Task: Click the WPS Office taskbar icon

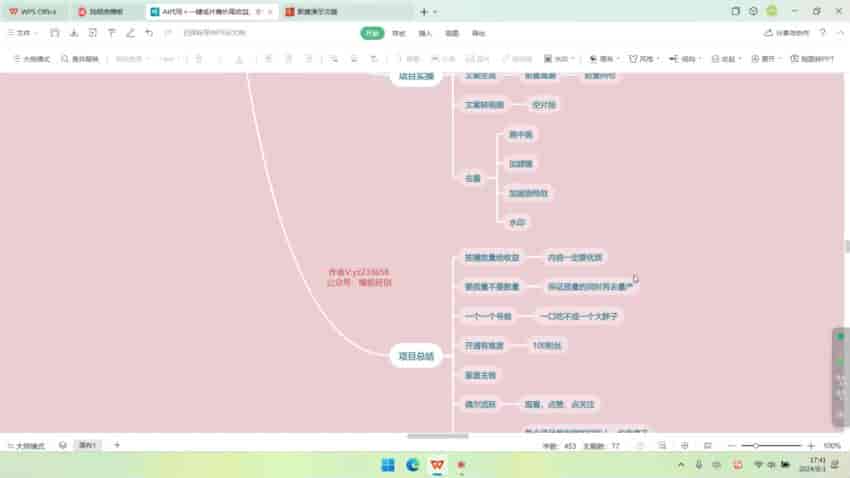Action: click(437, 465)
